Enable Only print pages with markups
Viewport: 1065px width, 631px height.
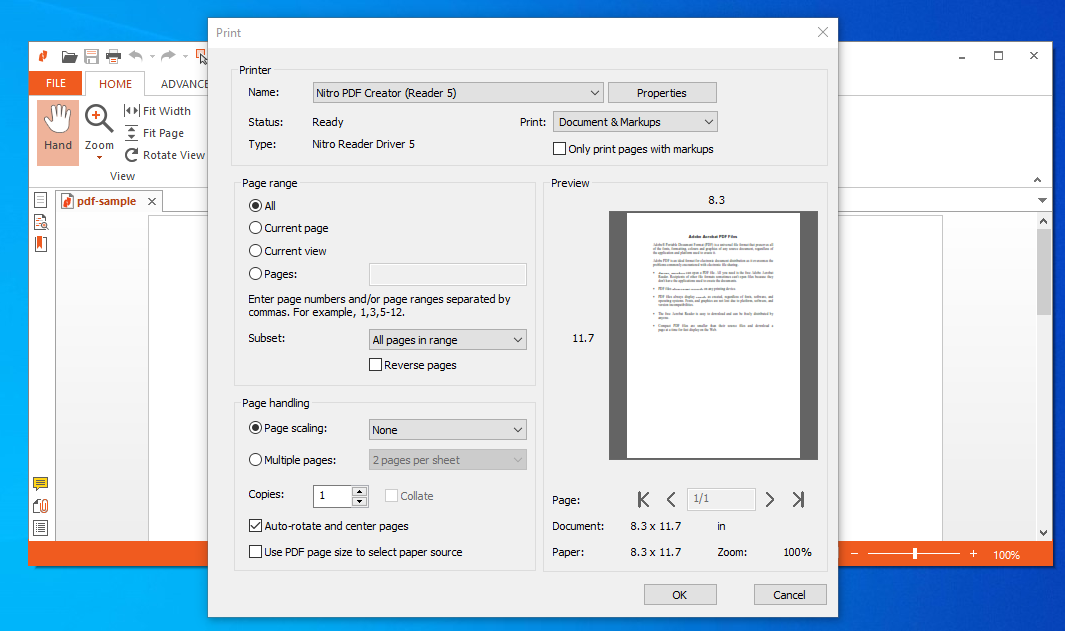tap(560, 149)
